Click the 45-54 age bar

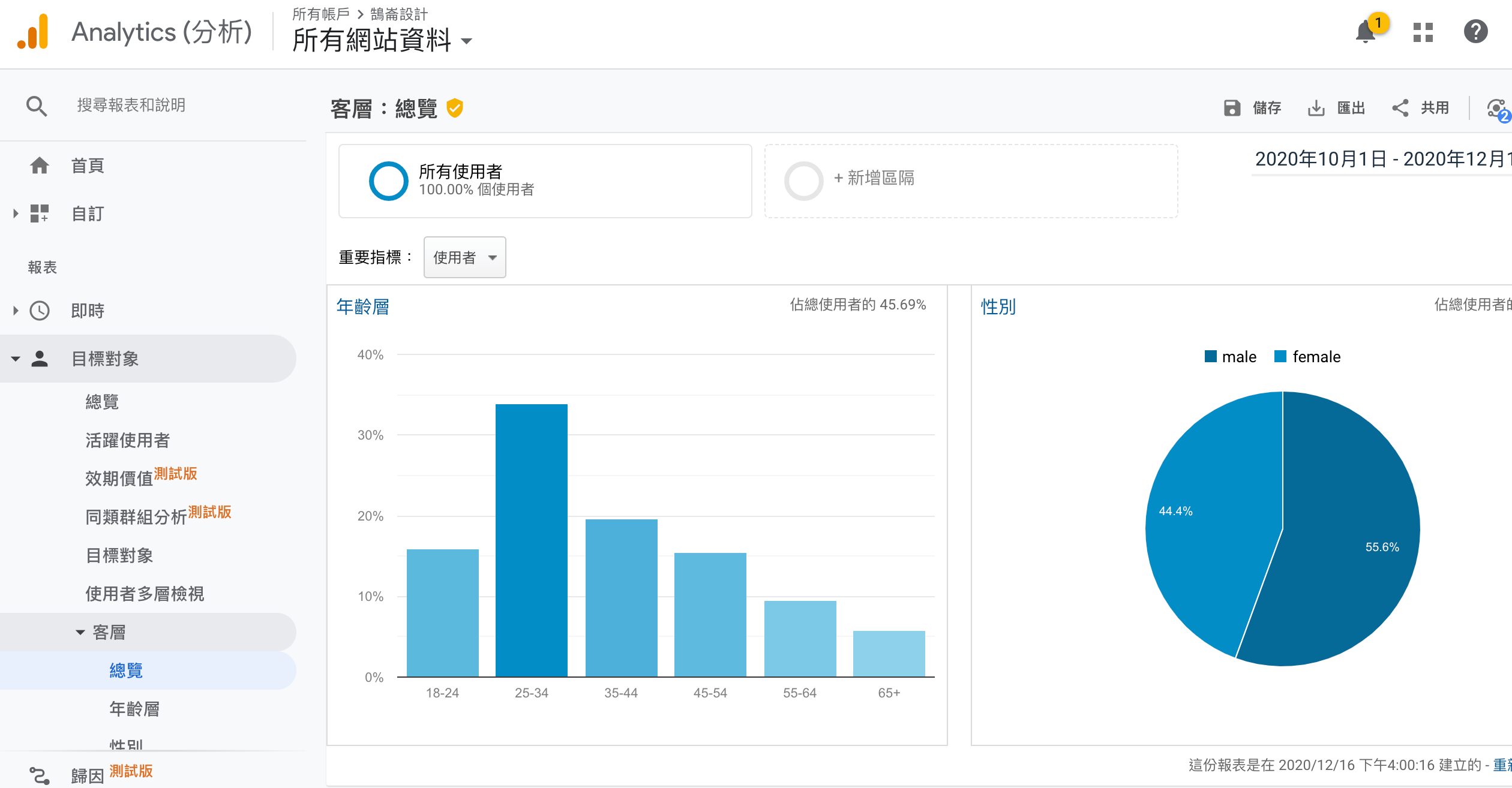click(x=710, y=615)
